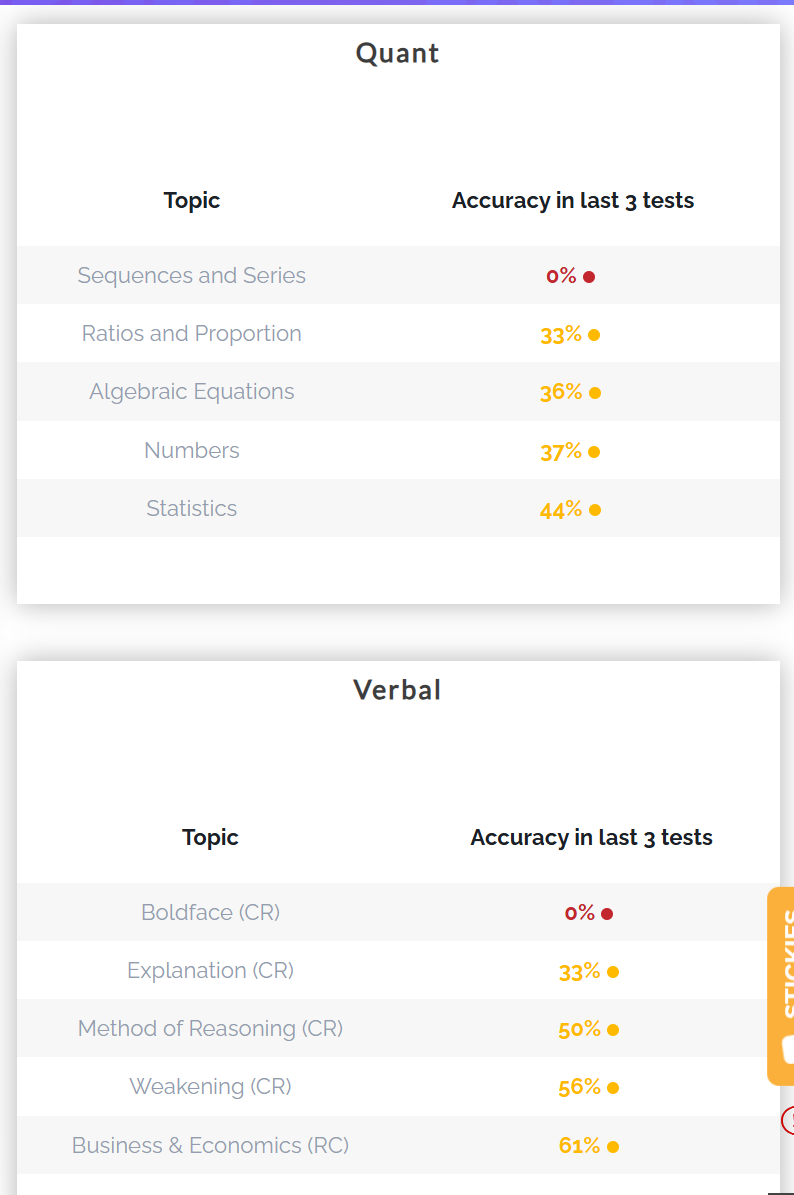
Task: Click the 44% accuracy value for Statistics
Action: point(560,509)
